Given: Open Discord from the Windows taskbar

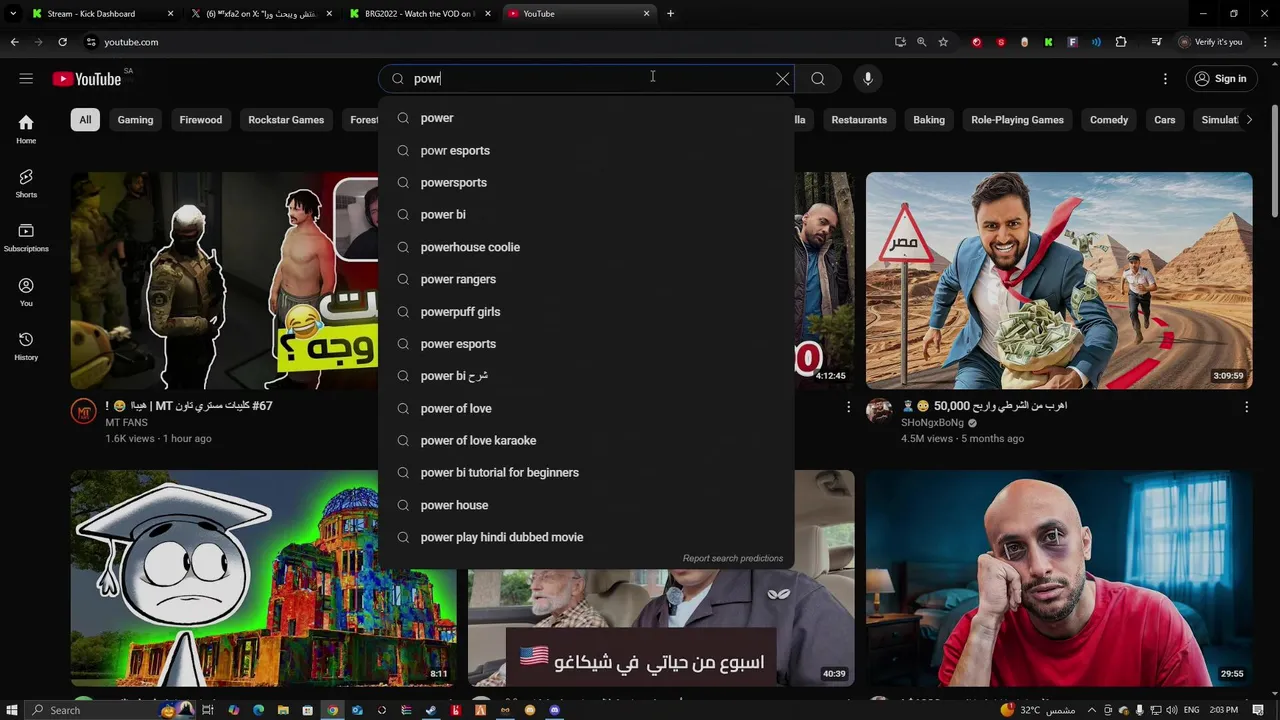Looking at the screenshot, I should coord(555,710).
